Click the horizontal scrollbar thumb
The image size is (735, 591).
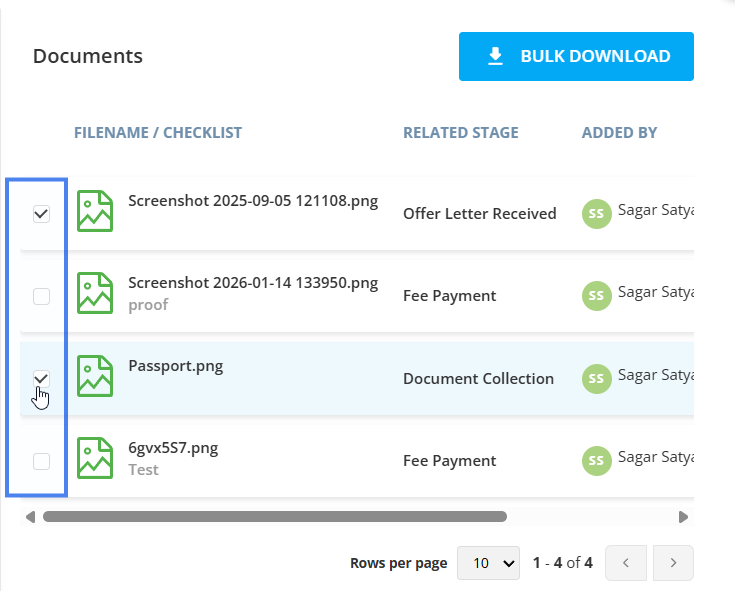click(275, 516)
